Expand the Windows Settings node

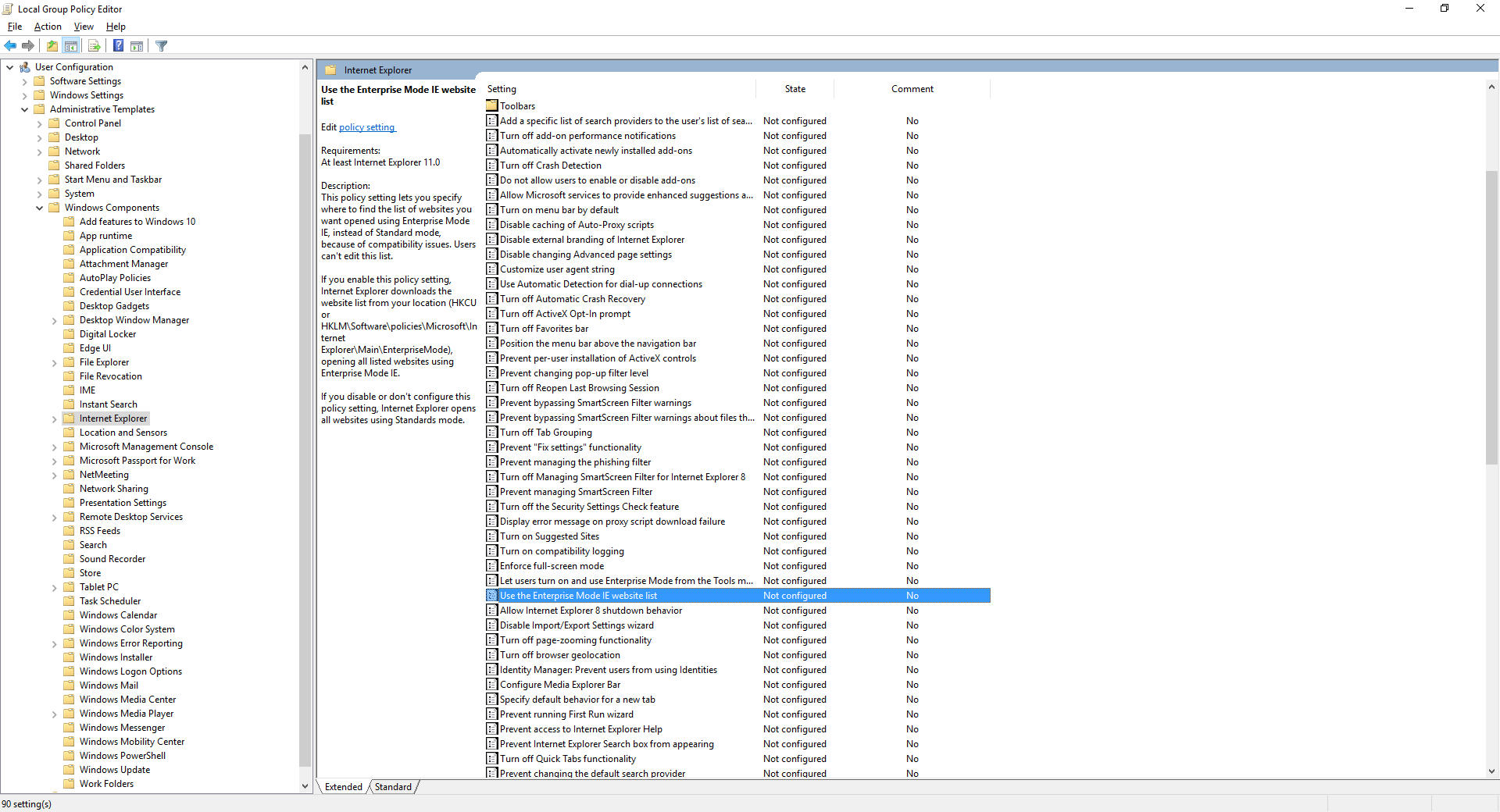tap(25, 95)
